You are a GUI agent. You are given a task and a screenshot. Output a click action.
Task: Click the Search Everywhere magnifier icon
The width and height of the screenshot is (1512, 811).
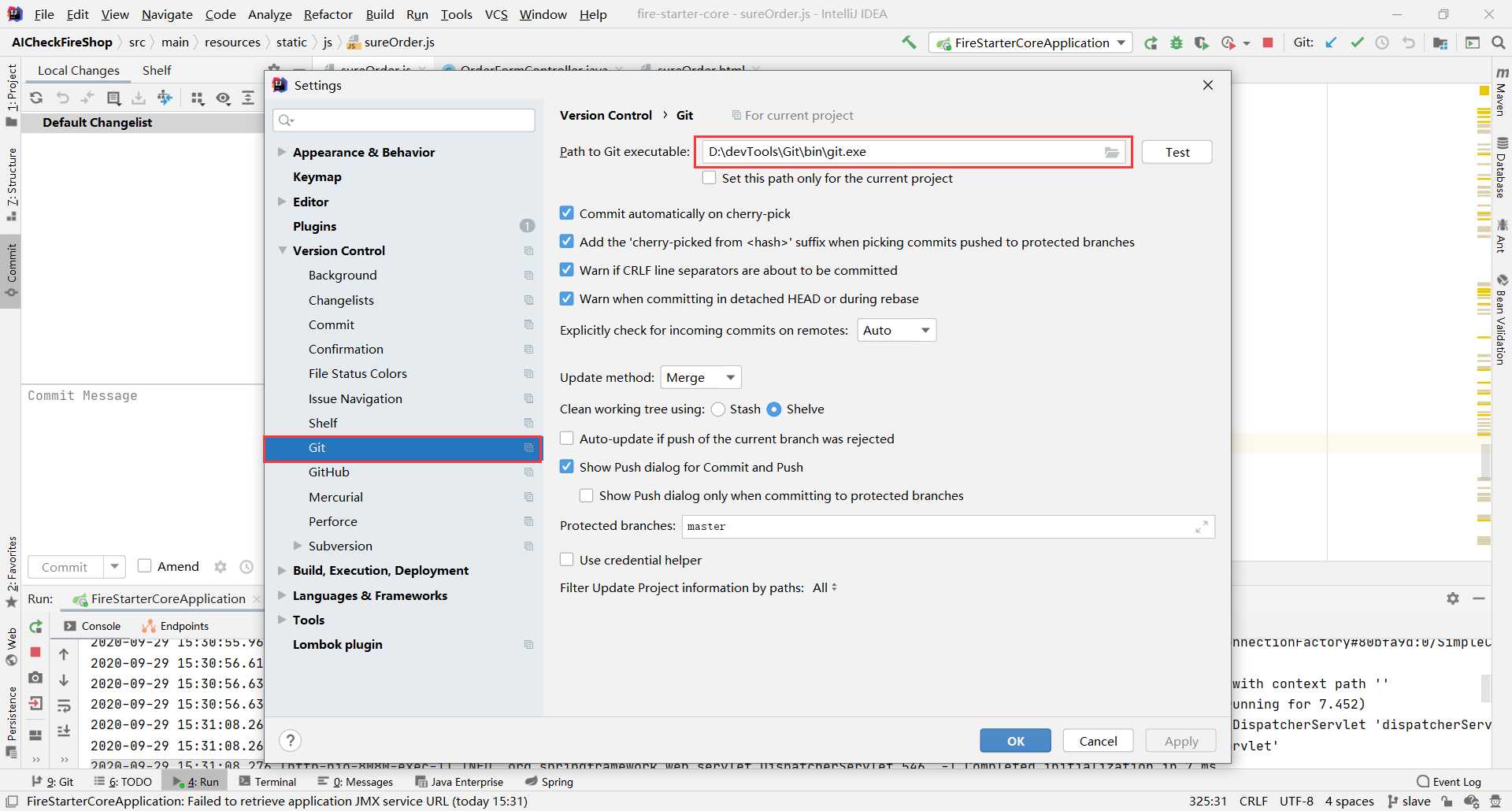(x=1498, y=43)
